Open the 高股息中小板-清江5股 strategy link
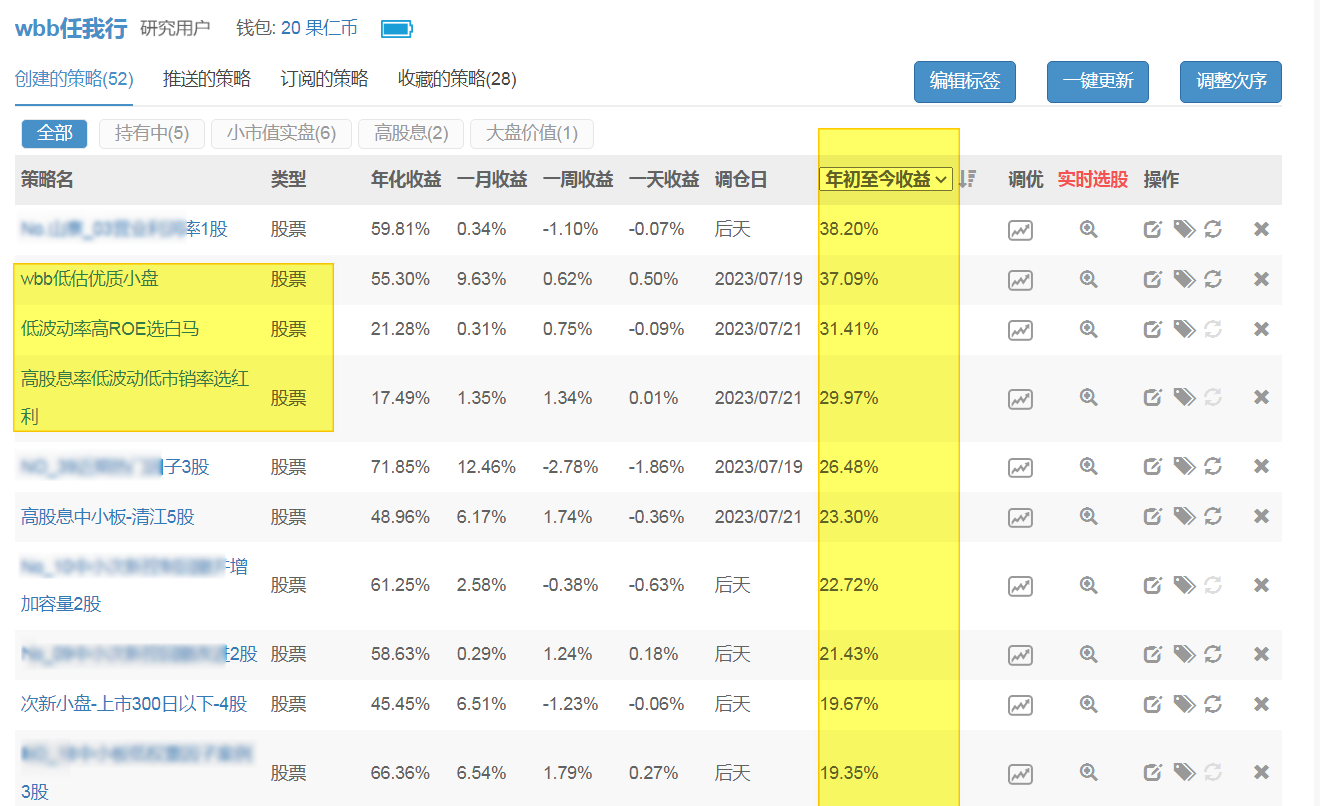This screenshot has width=1320, height=806. (x=107, y=517)
